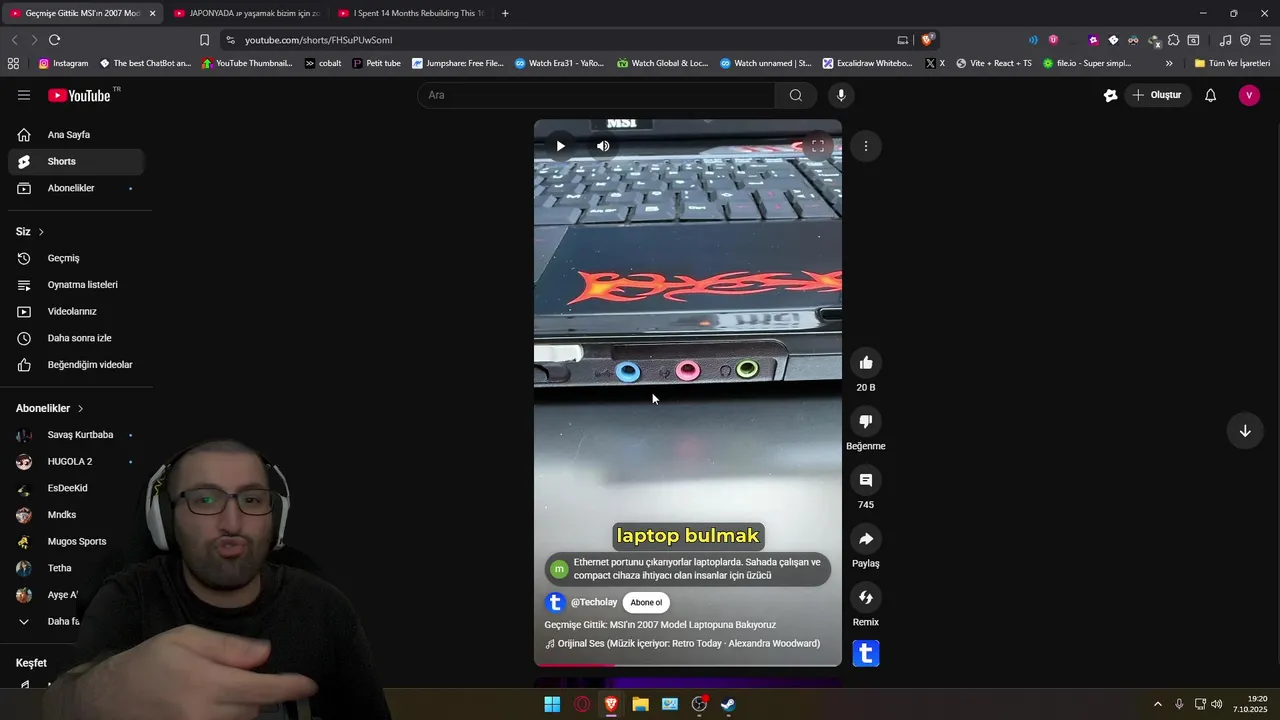Open the cobalt bookmark

(323, 63)
